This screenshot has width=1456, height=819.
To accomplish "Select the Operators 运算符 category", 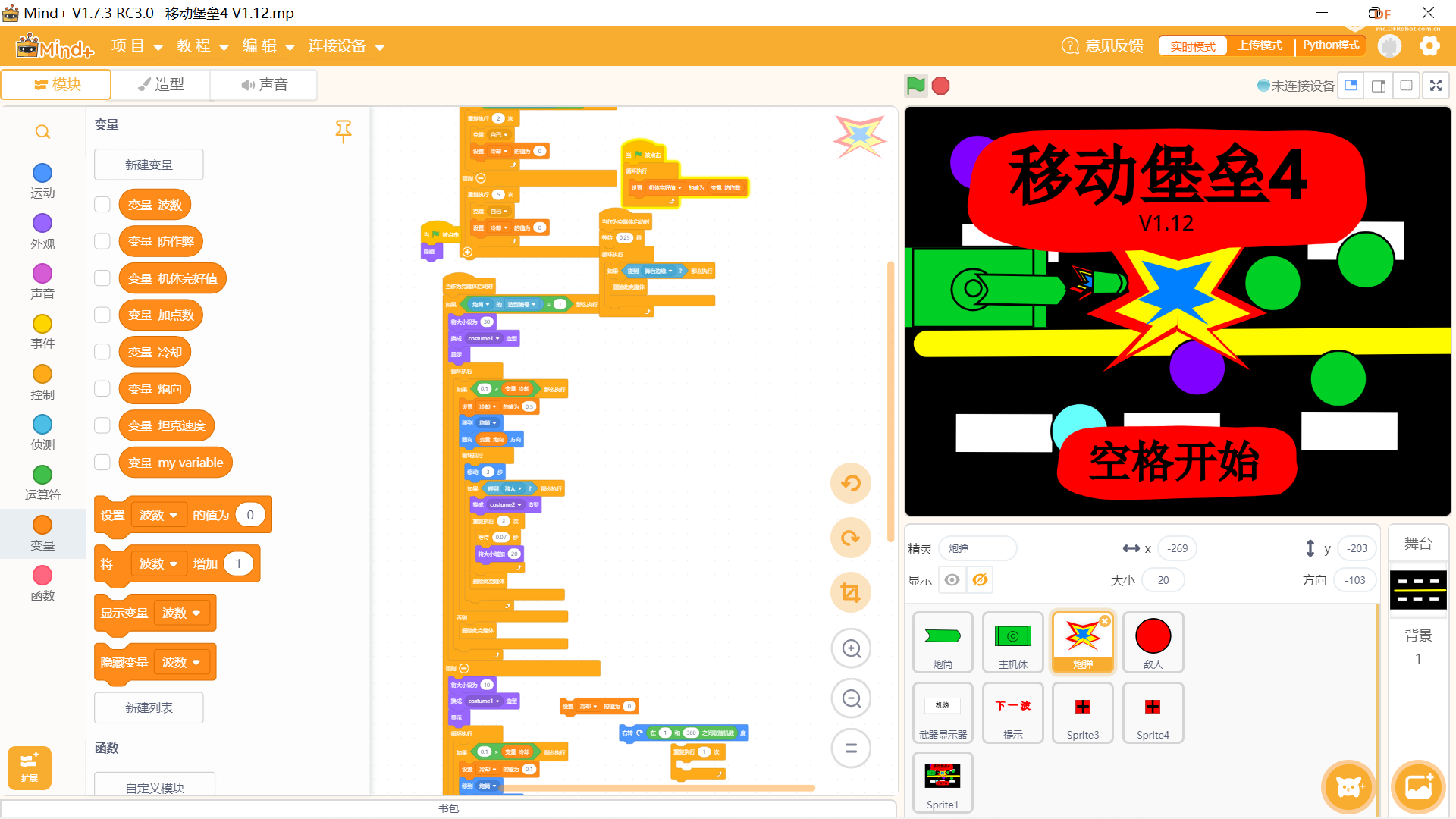I will pyautogui.click(x=42, y=483).
